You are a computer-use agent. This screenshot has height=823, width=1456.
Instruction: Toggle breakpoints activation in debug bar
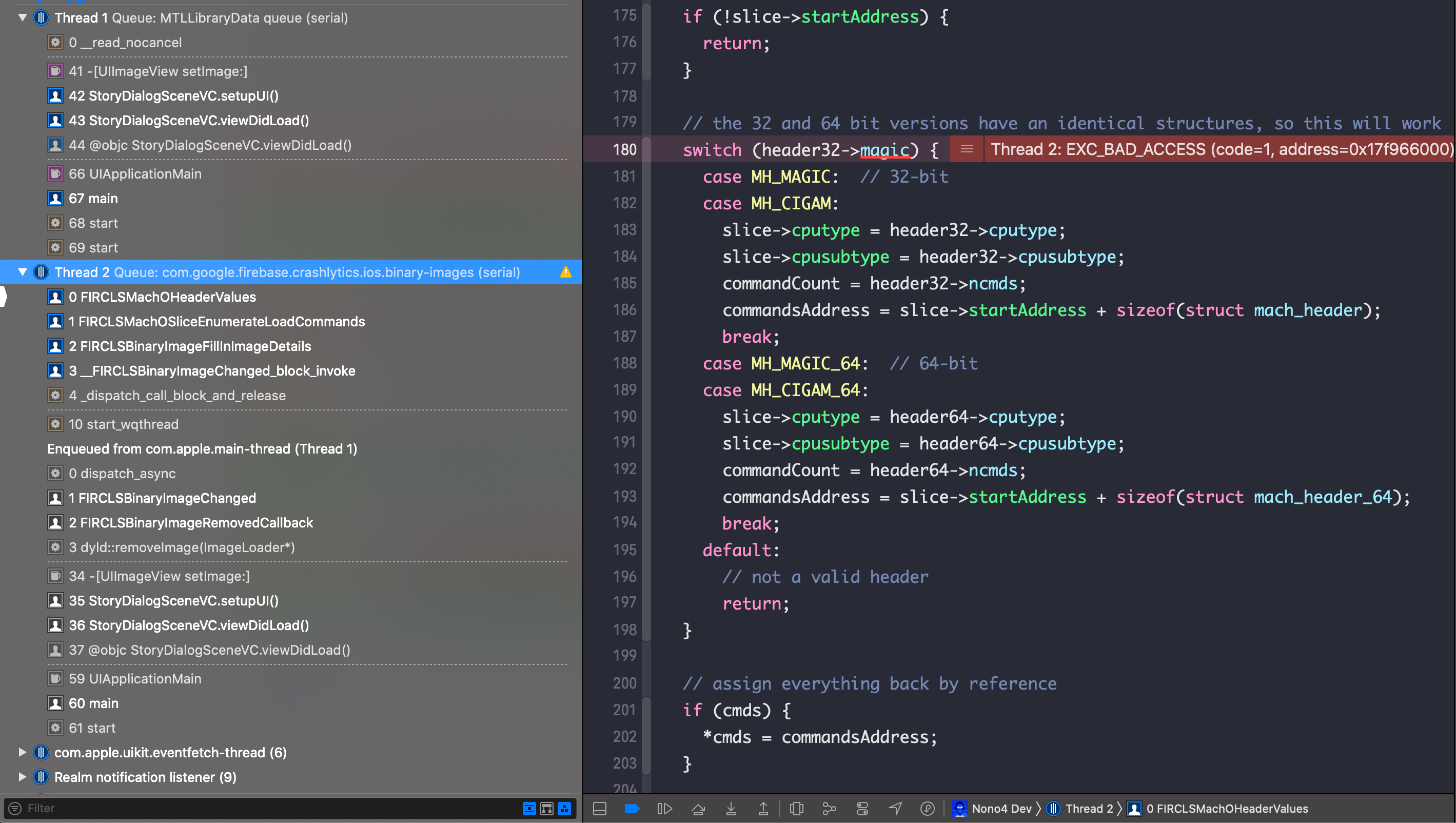tap(632, 809)
